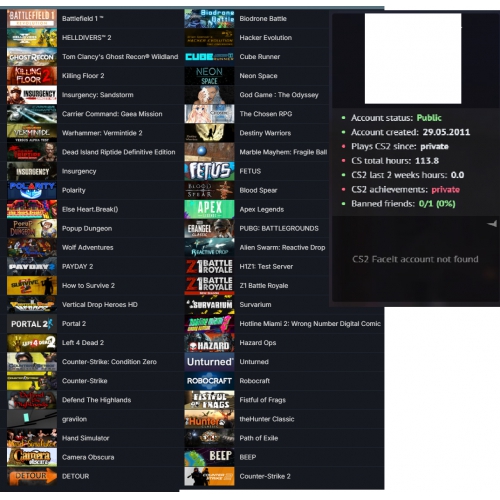Select the BEEP game thumbnail
Image resolution: width=500 pixels, height=500 pixels.
[x=209, y=457]
